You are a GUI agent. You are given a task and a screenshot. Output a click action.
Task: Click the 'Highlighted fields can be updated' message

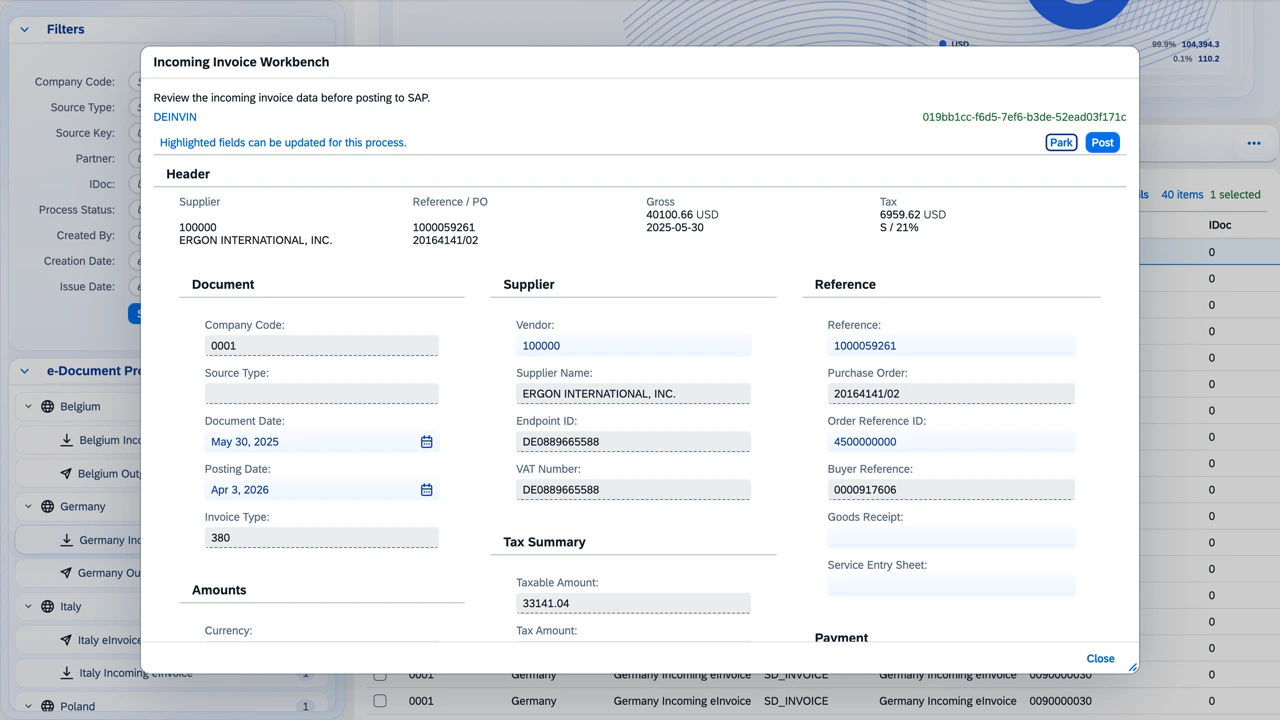283,143
